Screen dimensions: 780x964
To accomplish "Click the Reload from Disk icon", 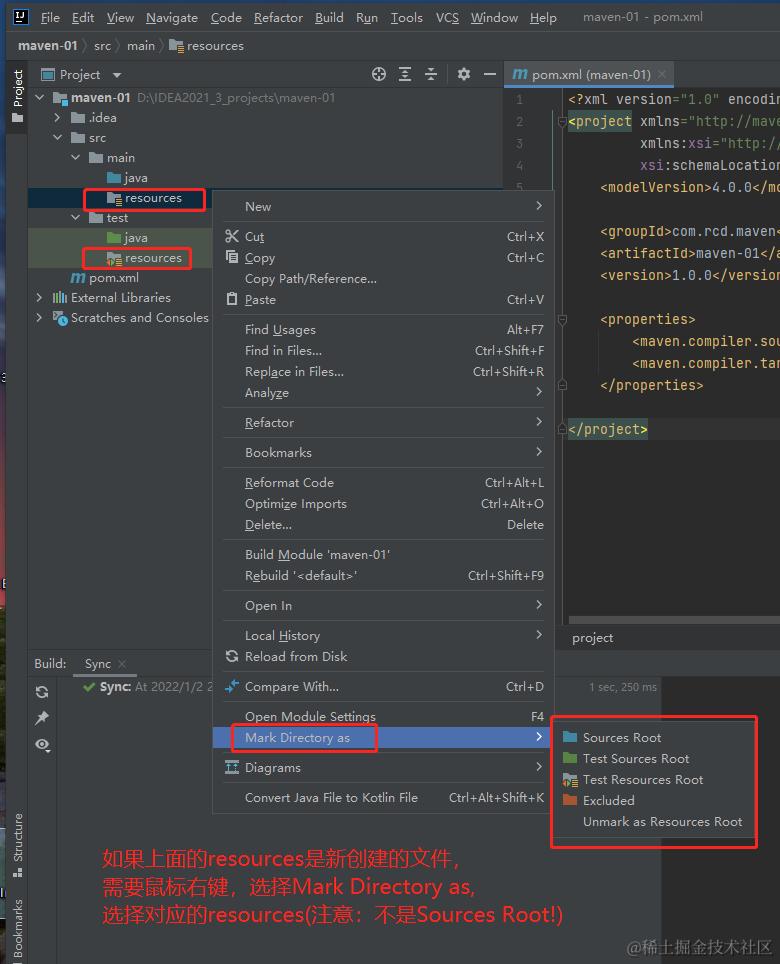I will (232, 656).
